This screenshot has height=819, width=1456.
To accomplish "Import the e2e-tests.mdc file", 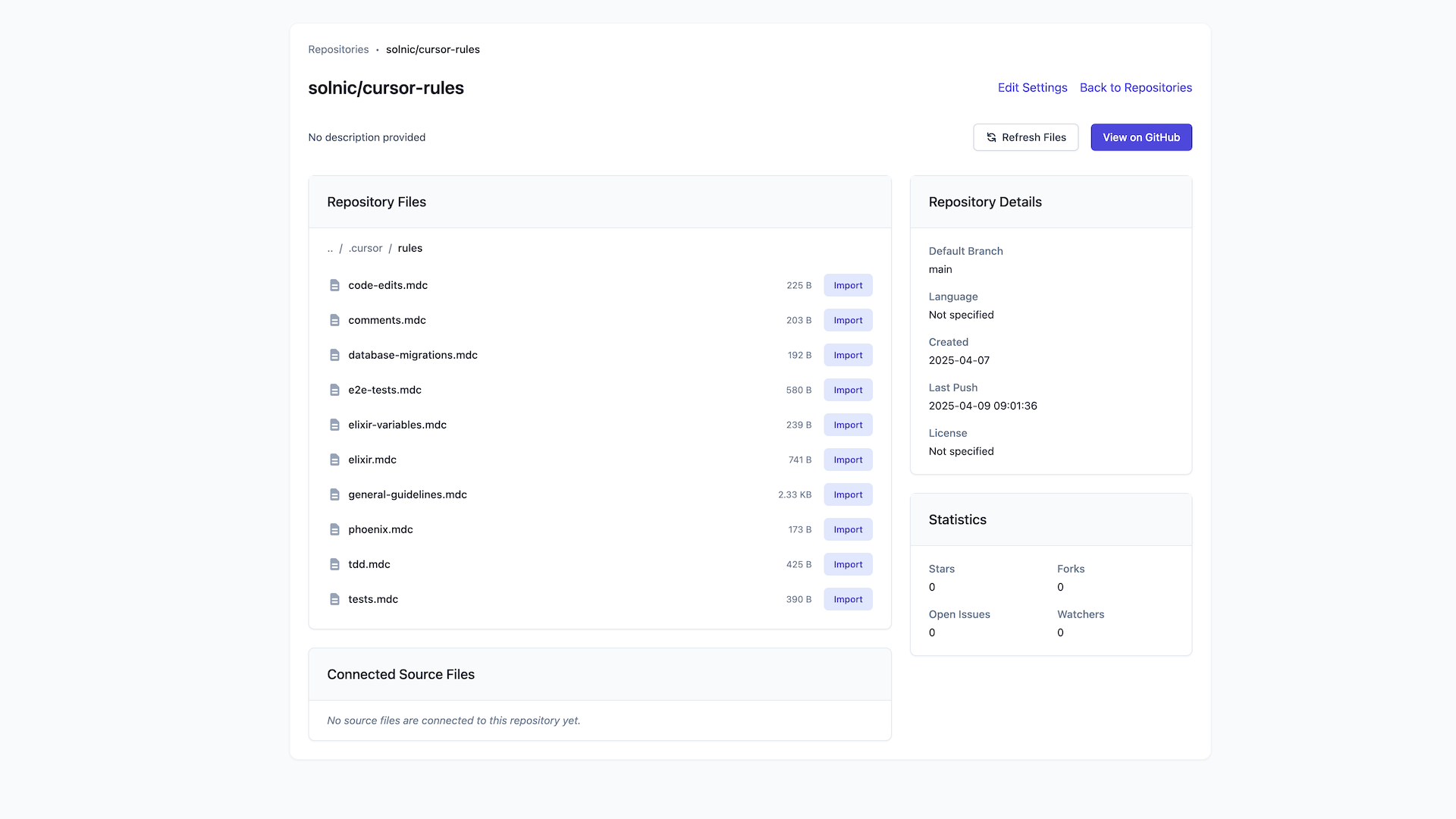I will (x=847, y=390).
